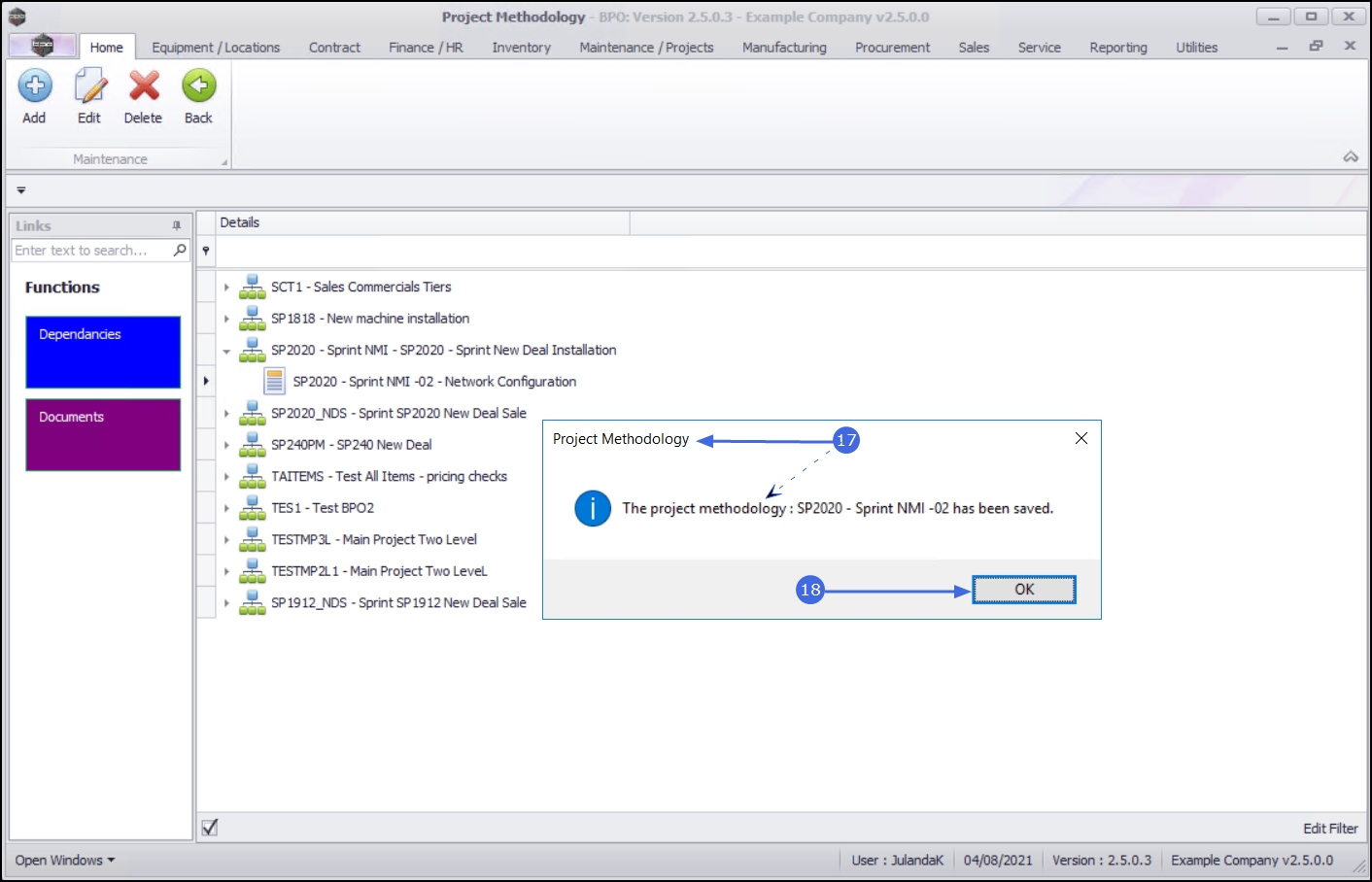Open the Inventory tab
The height and width of the screenshot is (882, 1372).
coord(521,47)
